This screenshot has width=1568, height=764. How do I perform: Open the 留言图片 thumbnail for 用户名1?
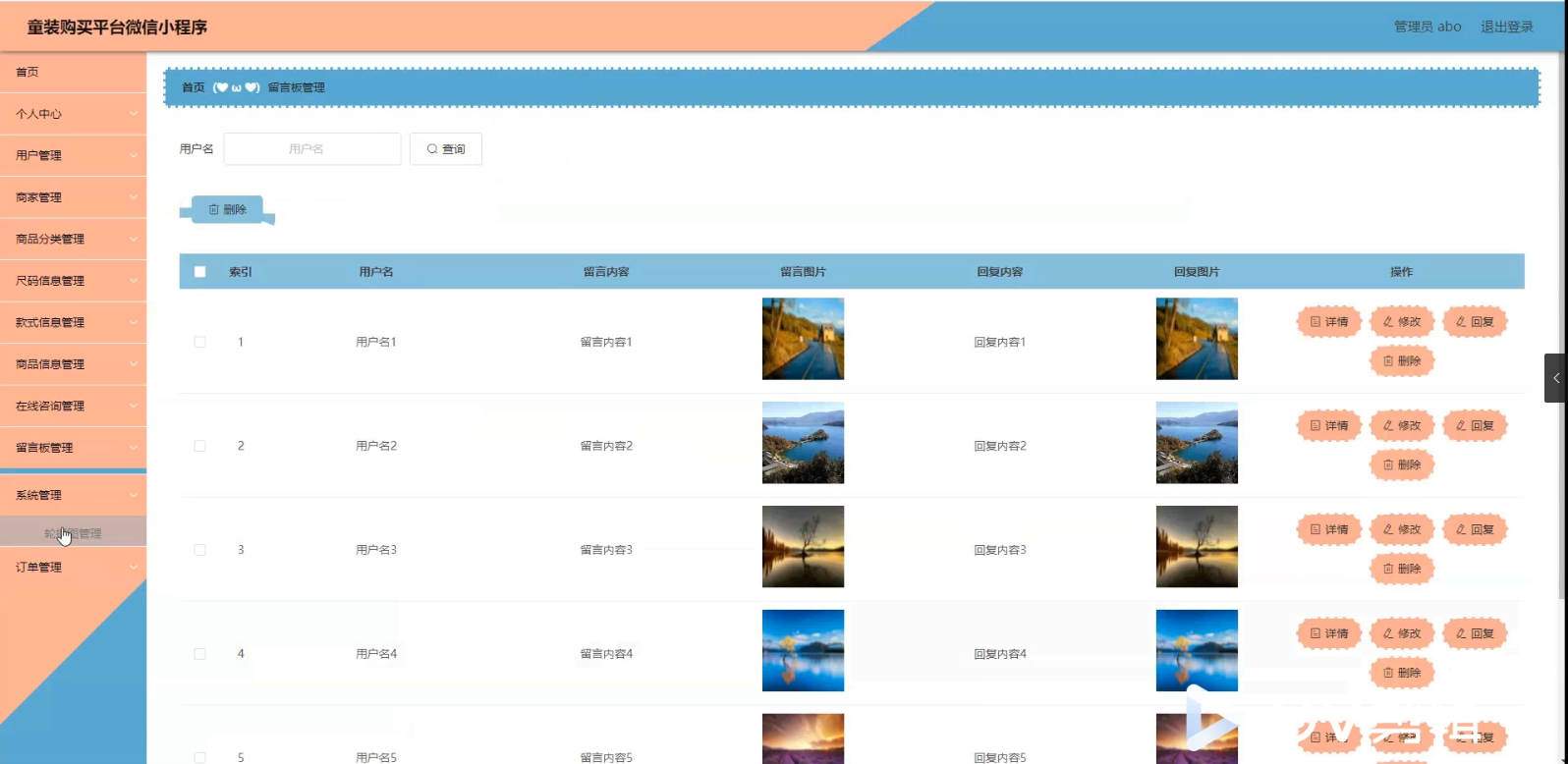click(803, 339)
